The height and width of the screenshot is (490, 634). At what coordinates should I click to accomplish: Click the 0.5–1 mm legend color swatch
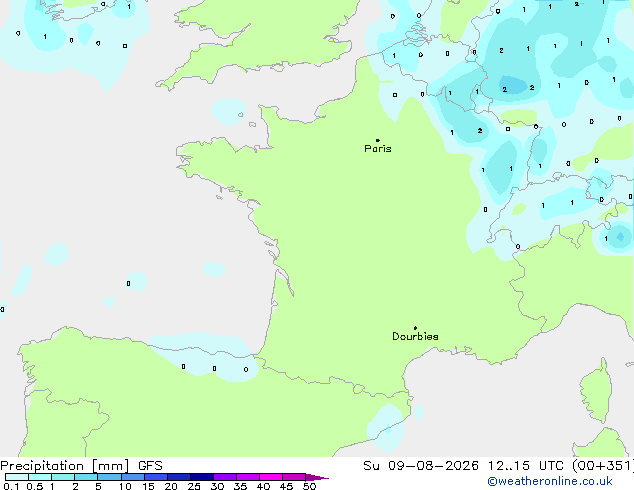point(40,477)
